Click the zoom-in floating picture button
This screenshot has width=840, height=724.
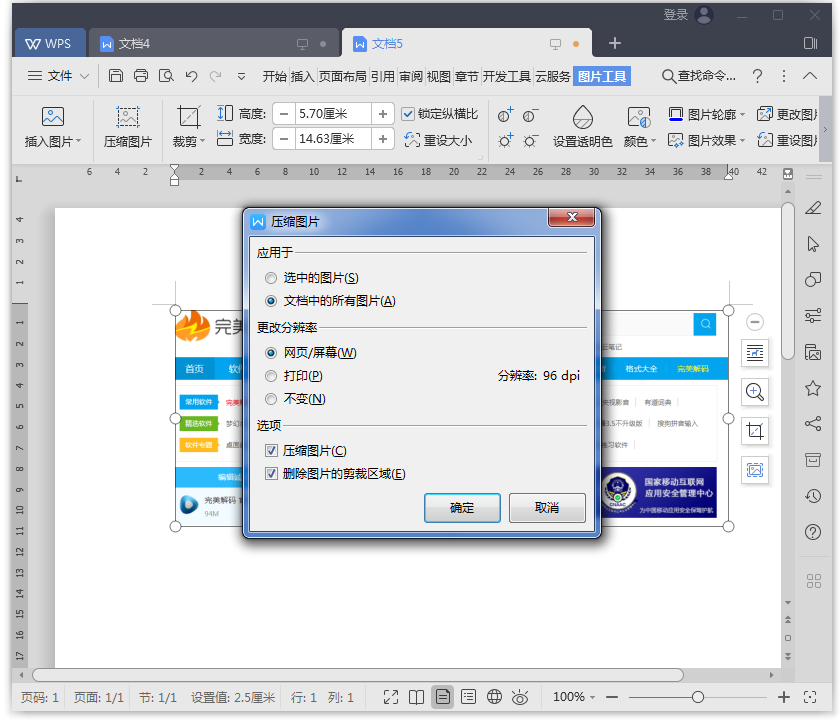point(755,392)
